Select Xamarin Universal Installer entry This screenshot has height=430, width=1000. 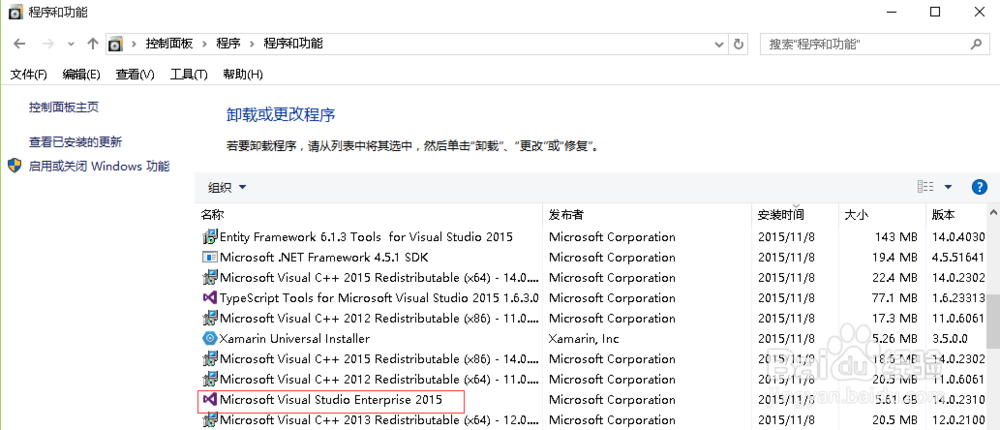click(295, 339)
